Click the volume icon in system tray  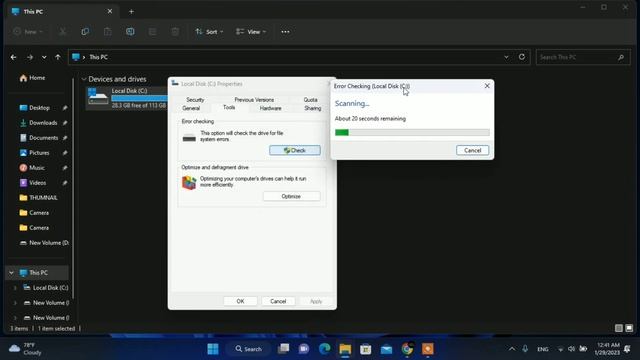pyautogui.click(x=571, y=349)
